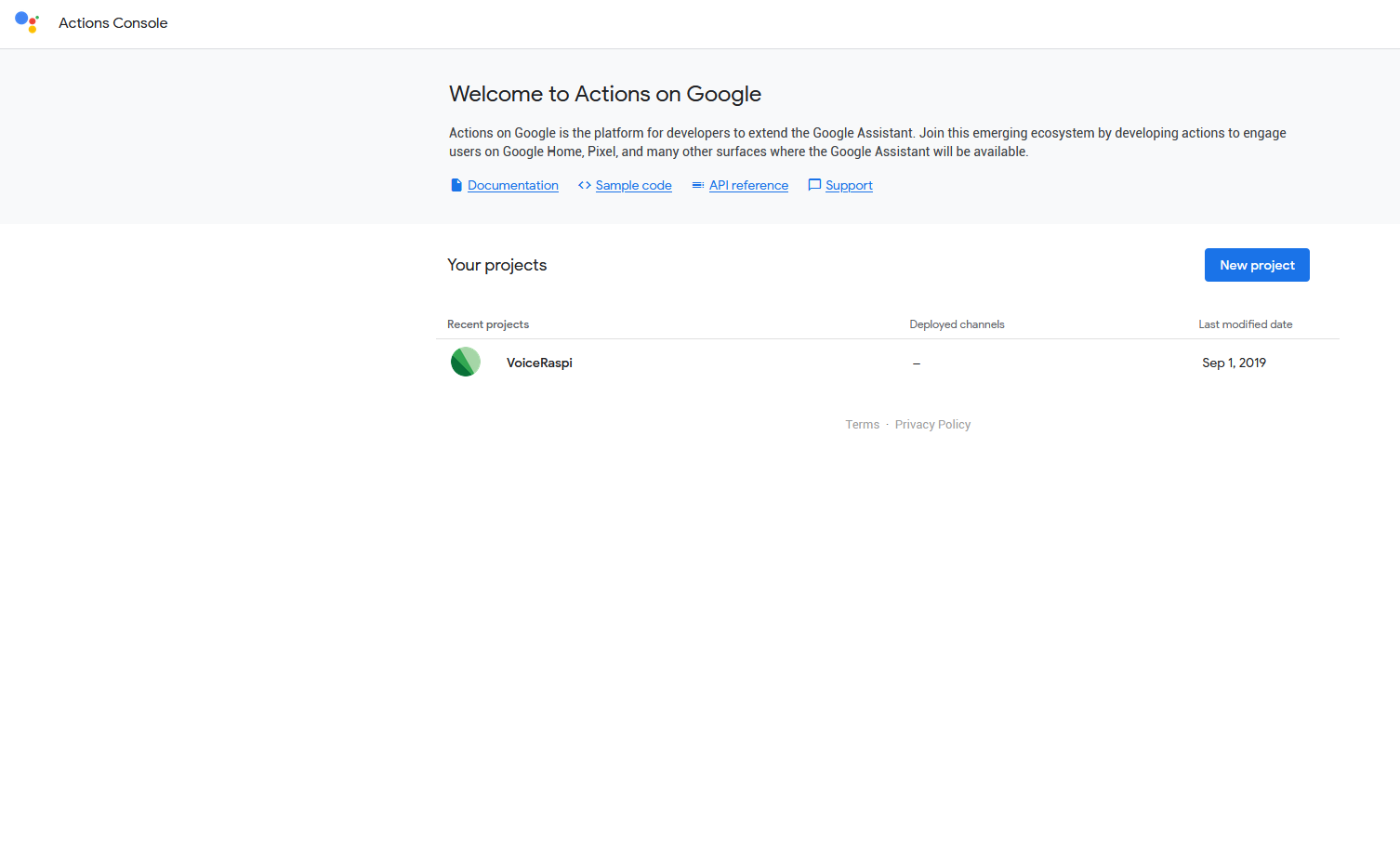Click the Support chat bubble icon
This screenshot has height=845, width=1400.
(814, 185)
